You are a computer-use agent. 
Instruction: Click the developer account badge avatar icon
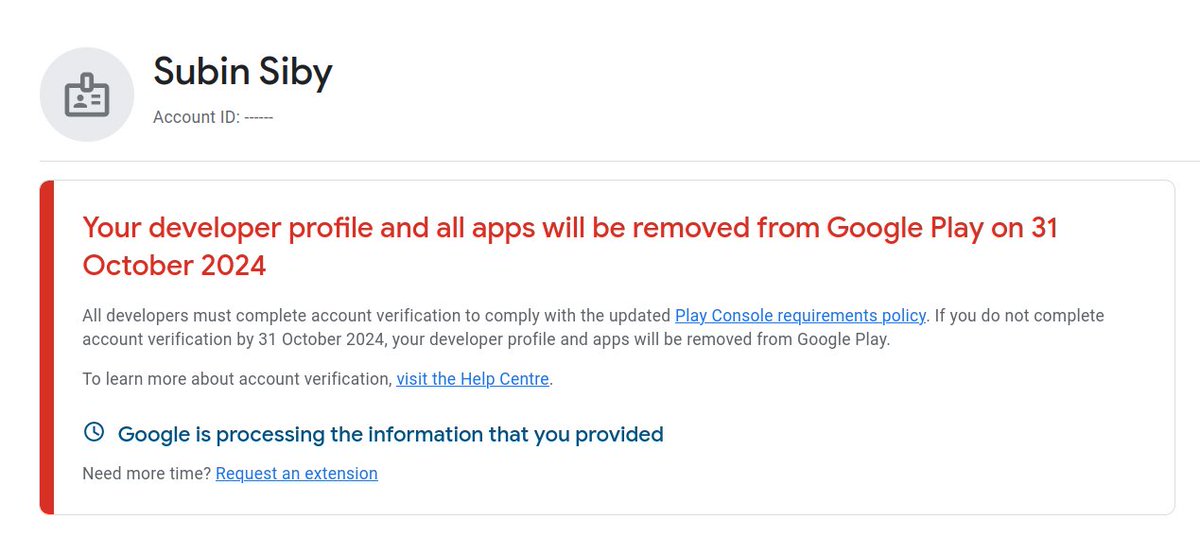pyautogui.click(x=87, y=95)
